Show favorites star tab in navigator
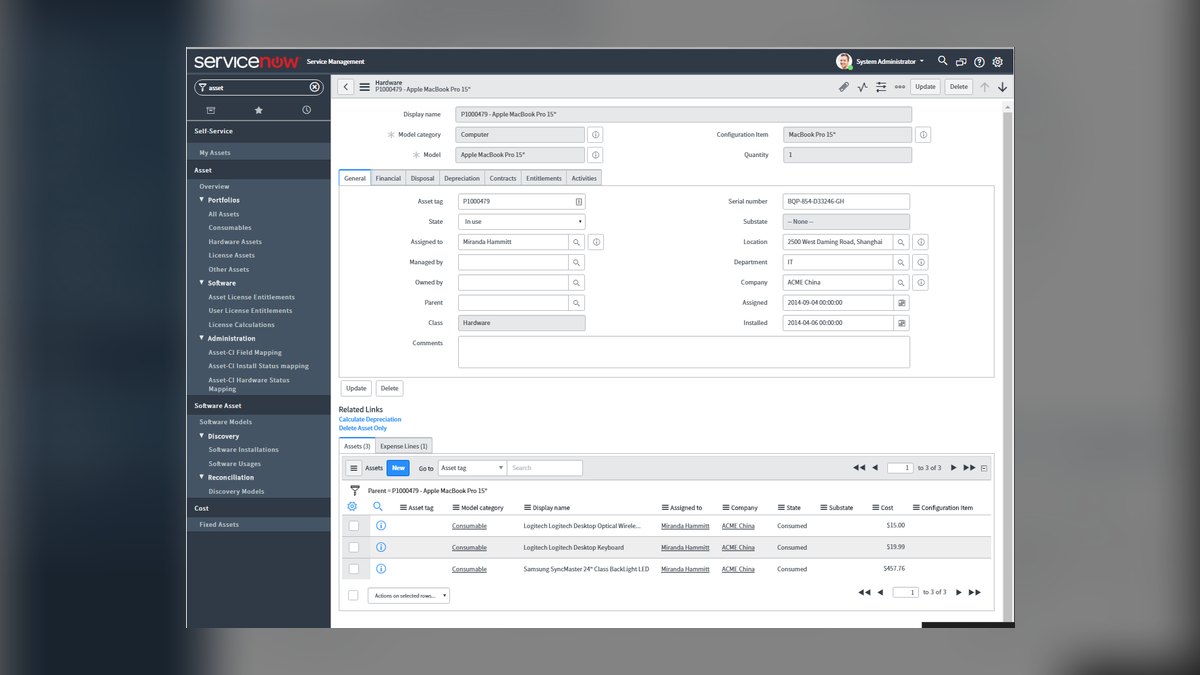 click(x=259, y=110)
